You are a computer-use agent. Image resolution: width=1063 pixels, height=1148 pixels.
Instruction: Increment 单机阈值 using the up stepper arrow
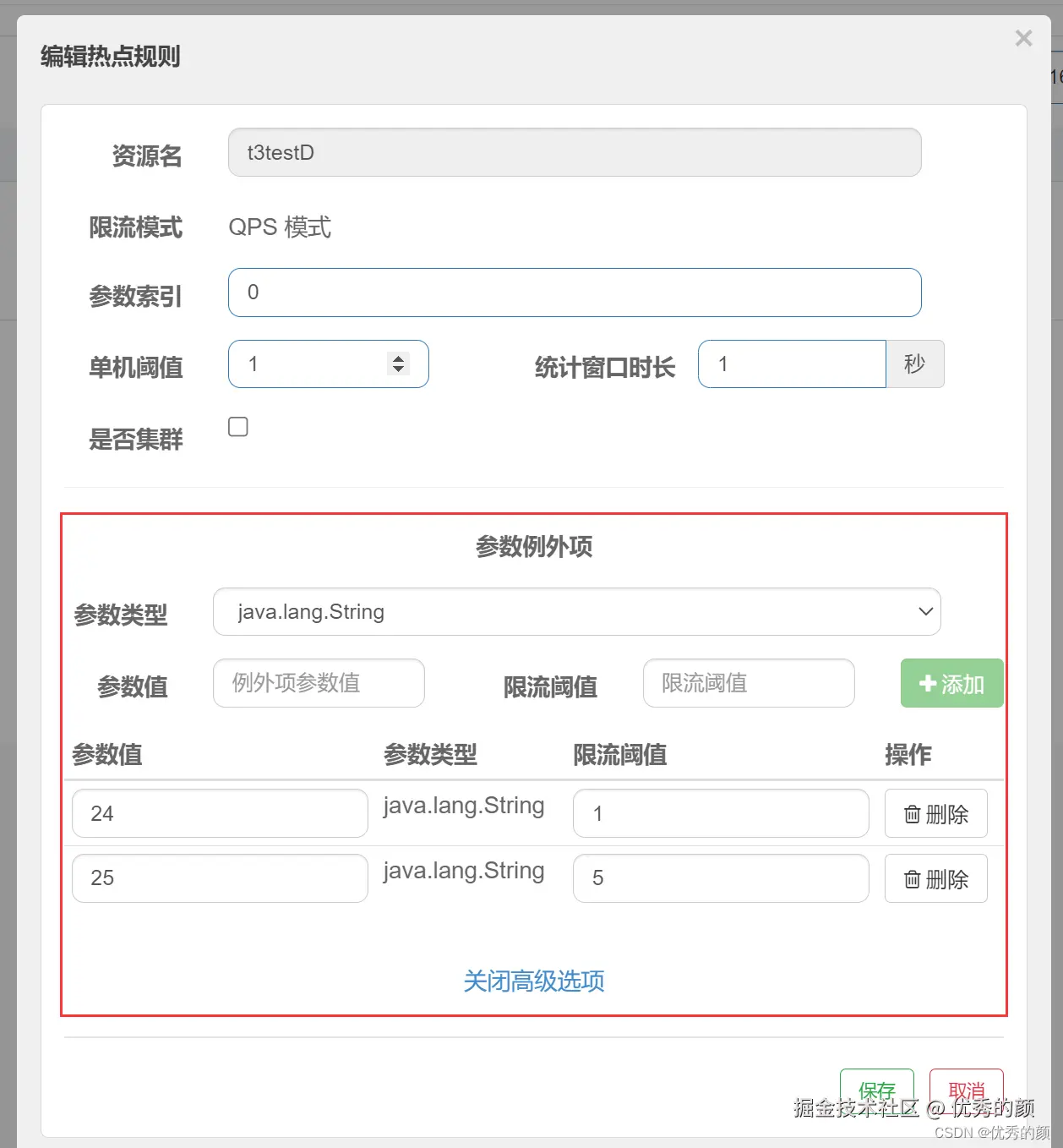(x=397, y=358)
